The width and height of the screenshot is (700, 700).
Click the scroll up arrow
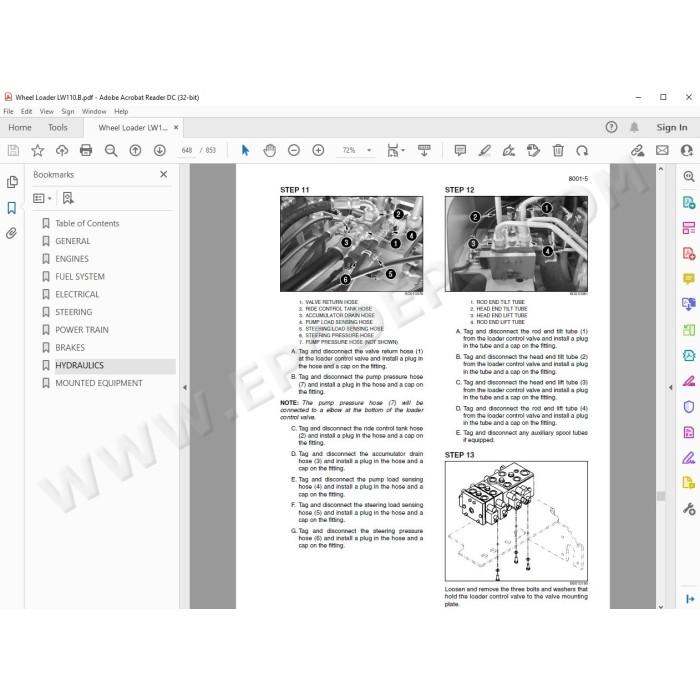tap(661, 169)
